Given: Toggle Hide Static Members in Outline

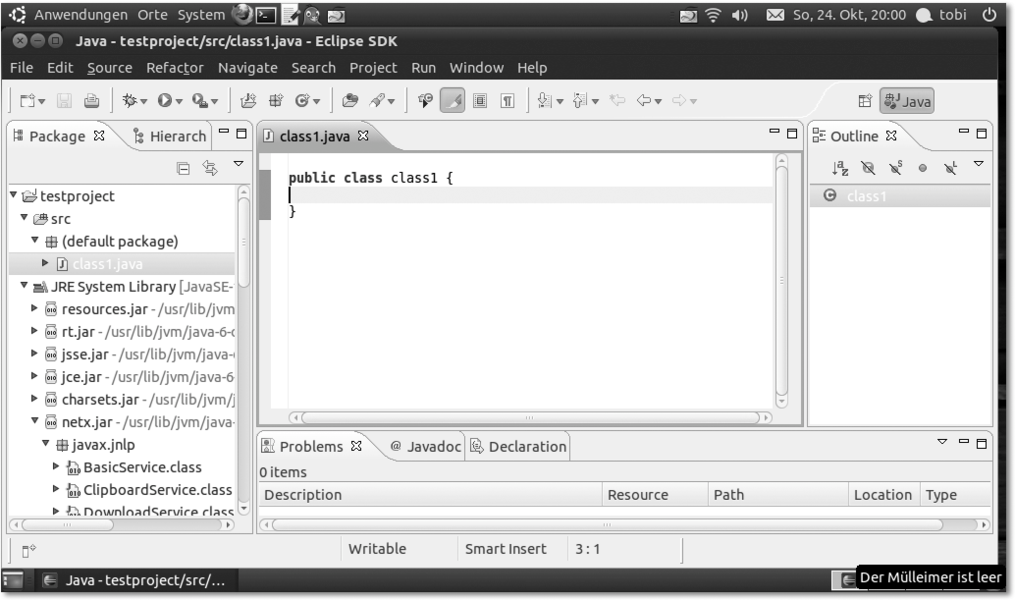Looking at the screenshot, I should point(895,170).
